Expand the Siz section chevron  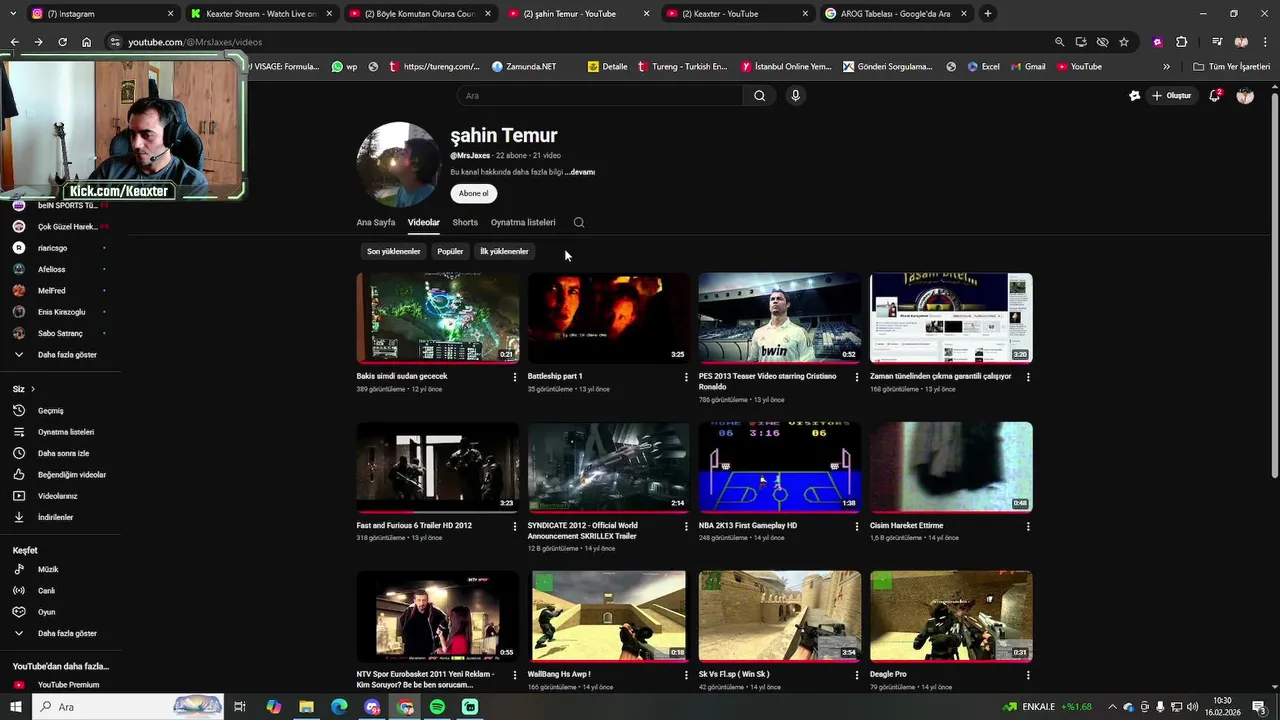click(32, 389)
